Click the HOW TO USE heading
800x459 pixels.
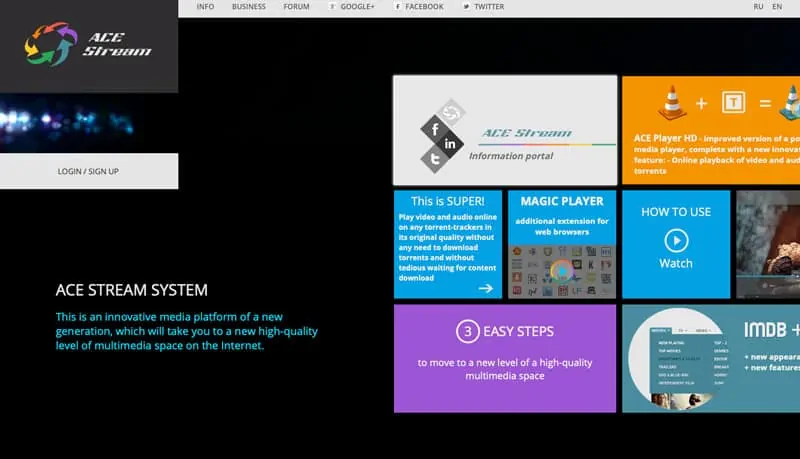point(676,212)
